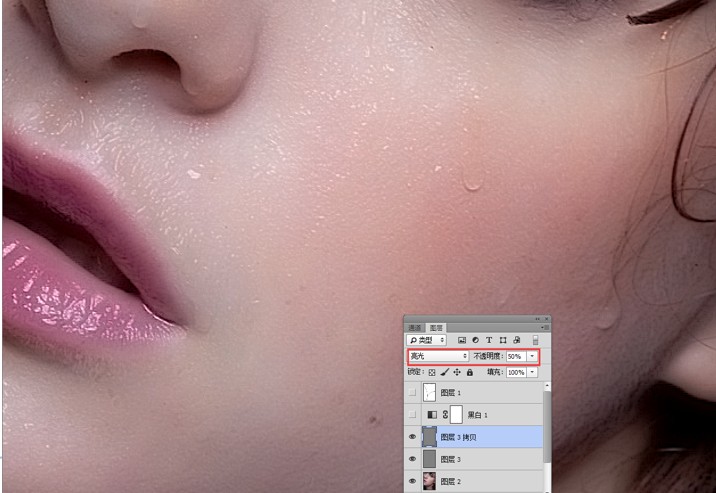
Task: Show the hidden 黑白 1 adjustment layer
Action: tap(412, 414)
